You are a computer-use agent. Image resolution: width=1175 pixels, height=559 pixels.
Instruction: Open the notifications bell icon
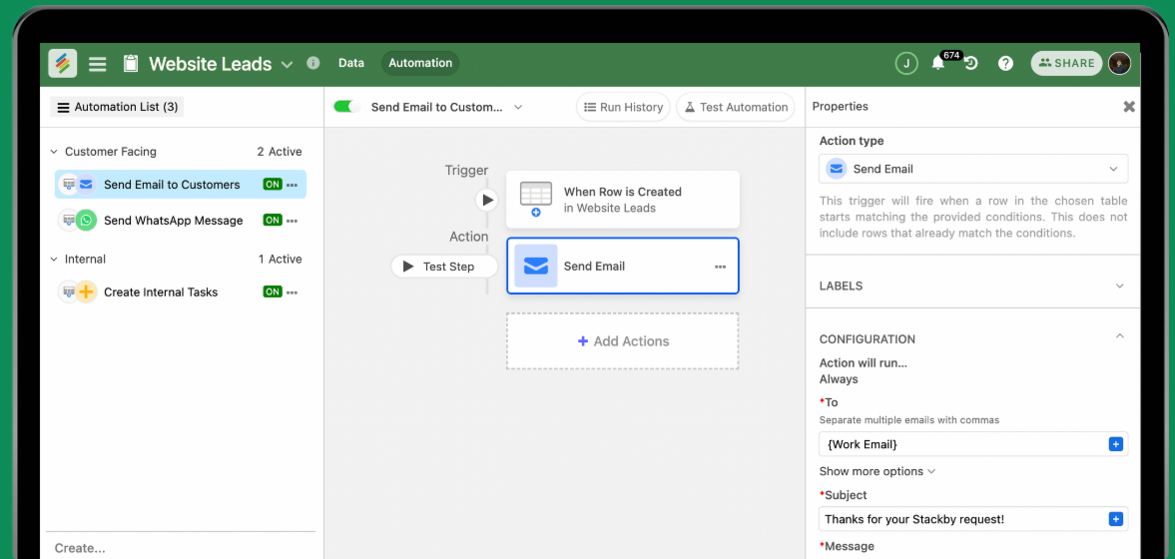tap(937, 64)
